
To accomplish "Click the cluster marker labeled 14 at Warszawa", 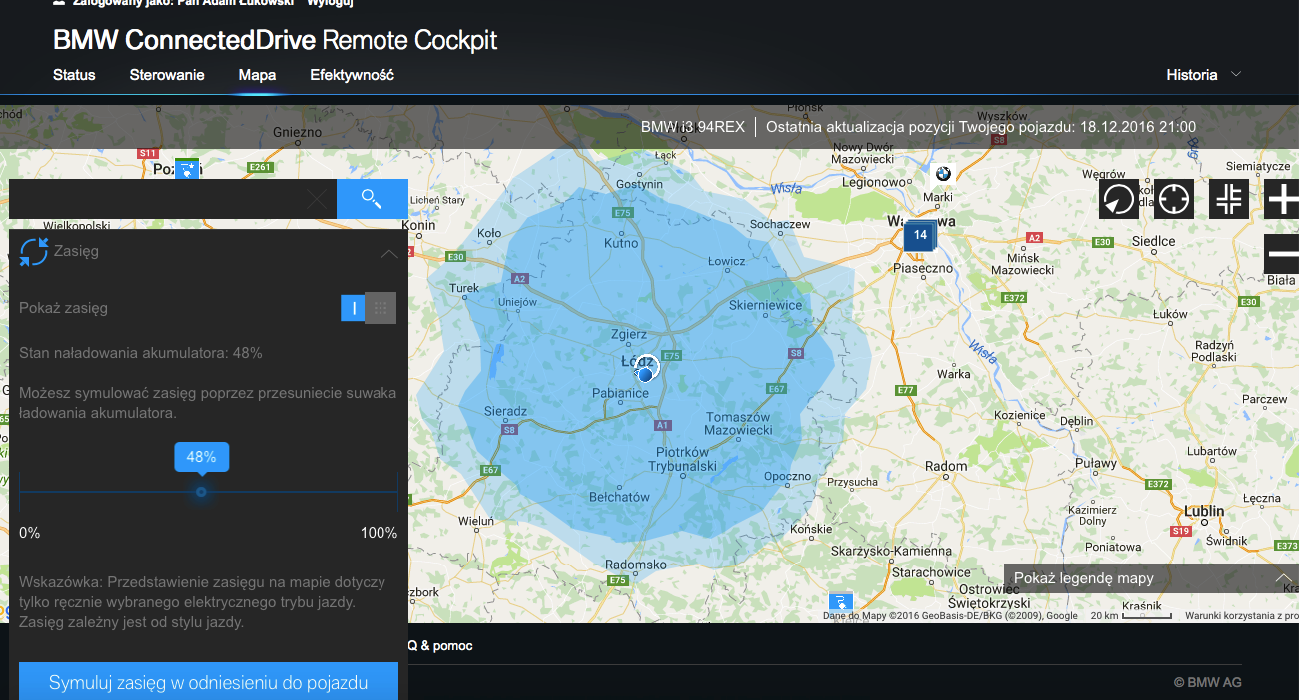I will tap(920, 236).
